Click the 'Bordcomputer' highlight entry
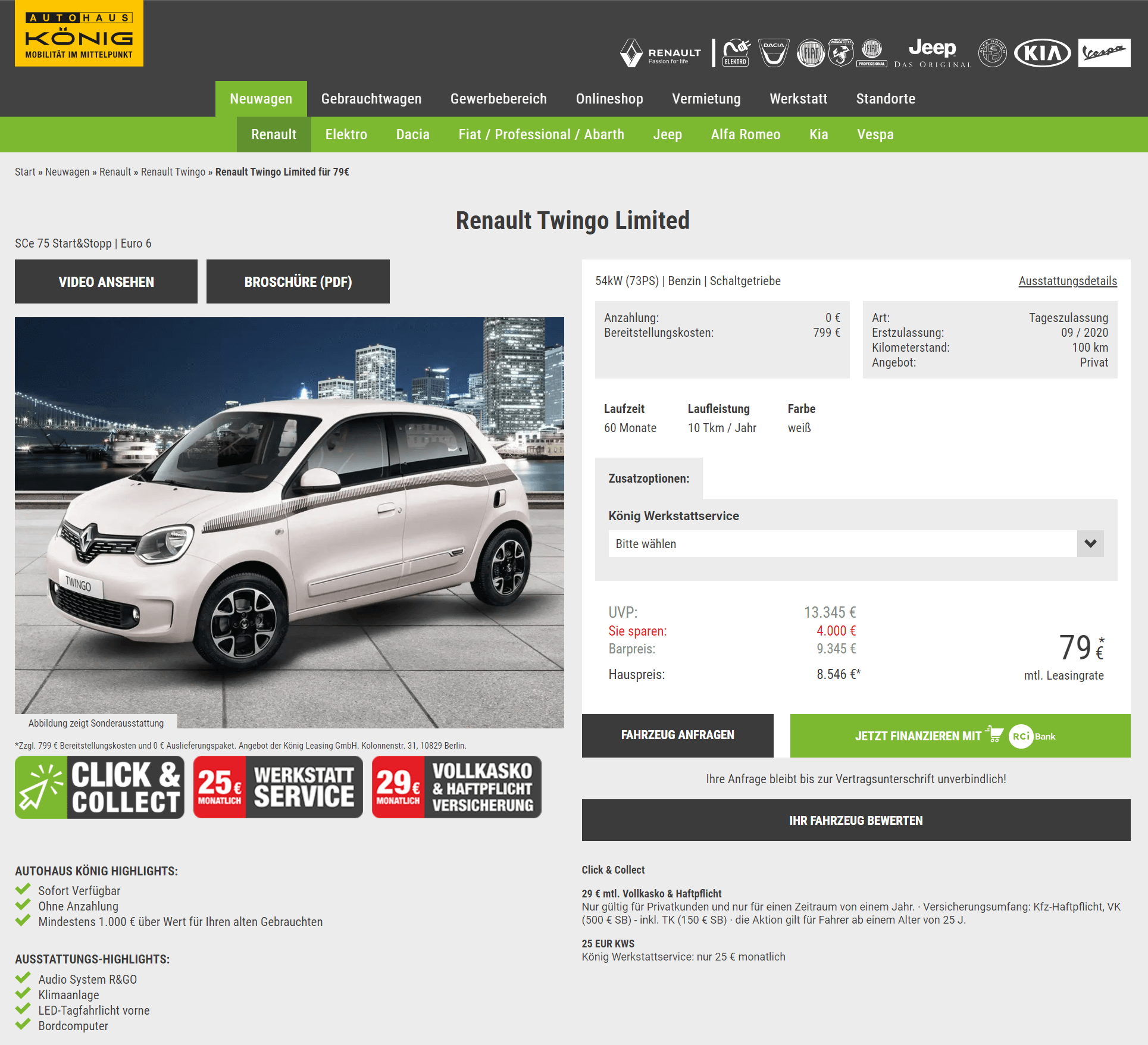Image resolution: width=1148 pixels, height=1045 pixels. click(x=73, y=1026)
